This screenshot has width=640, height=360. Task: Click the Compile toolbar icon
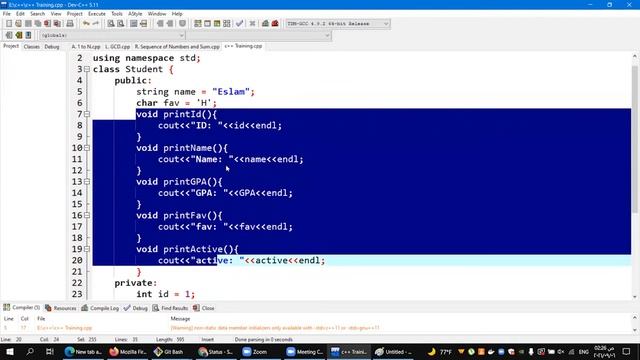click(198, 24)
